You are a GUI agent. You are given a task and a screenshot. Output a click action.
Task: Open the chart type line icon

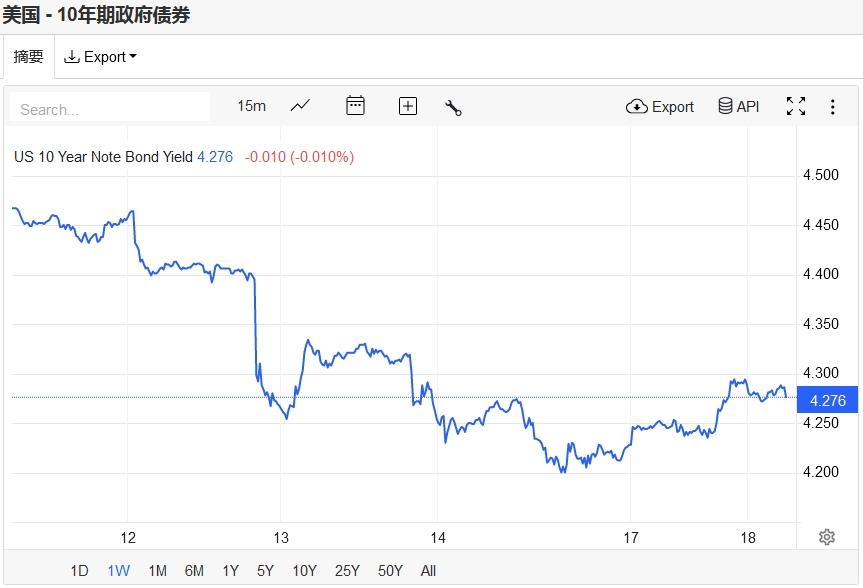(300, 106)
